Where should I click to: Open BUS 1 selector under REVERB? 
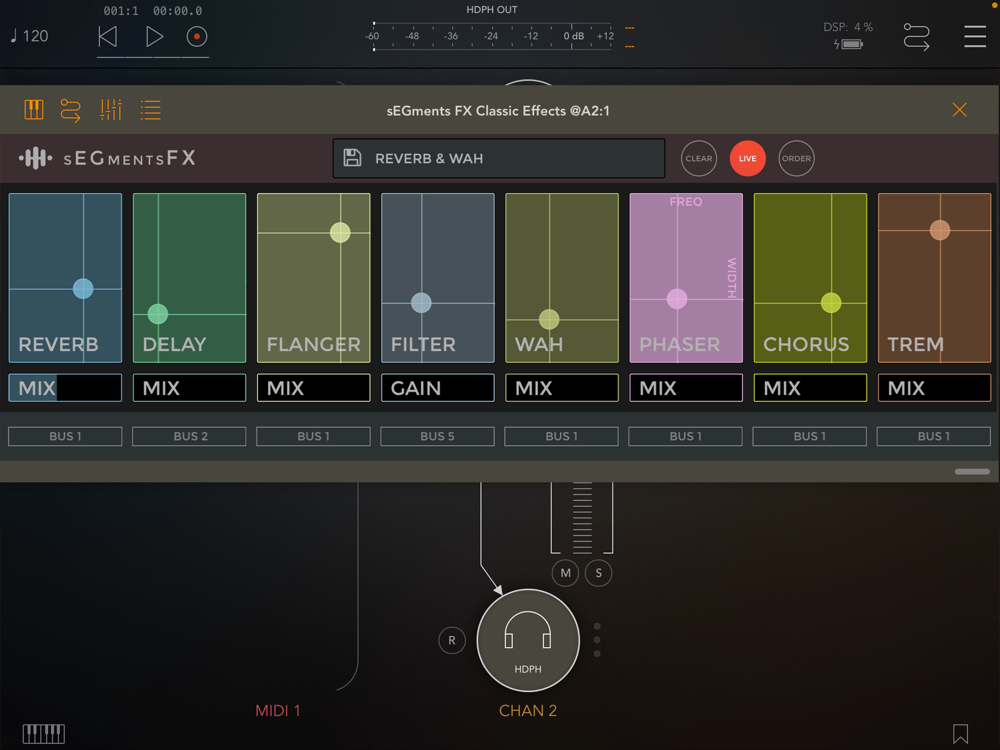(x=65, y=436)
